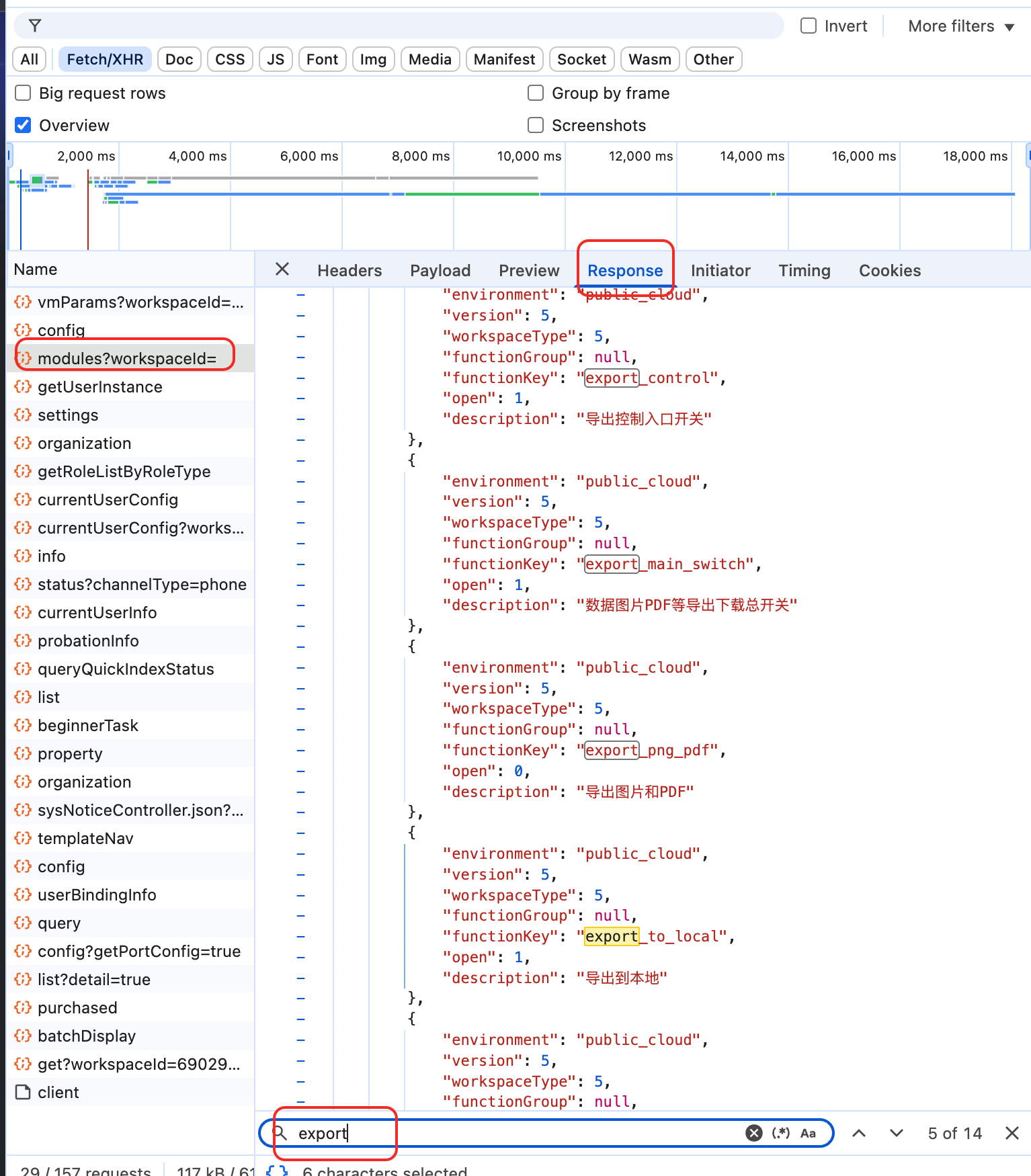Close the search bar
This screenshot has width=1031, height=1176.
(1012, 1133)
